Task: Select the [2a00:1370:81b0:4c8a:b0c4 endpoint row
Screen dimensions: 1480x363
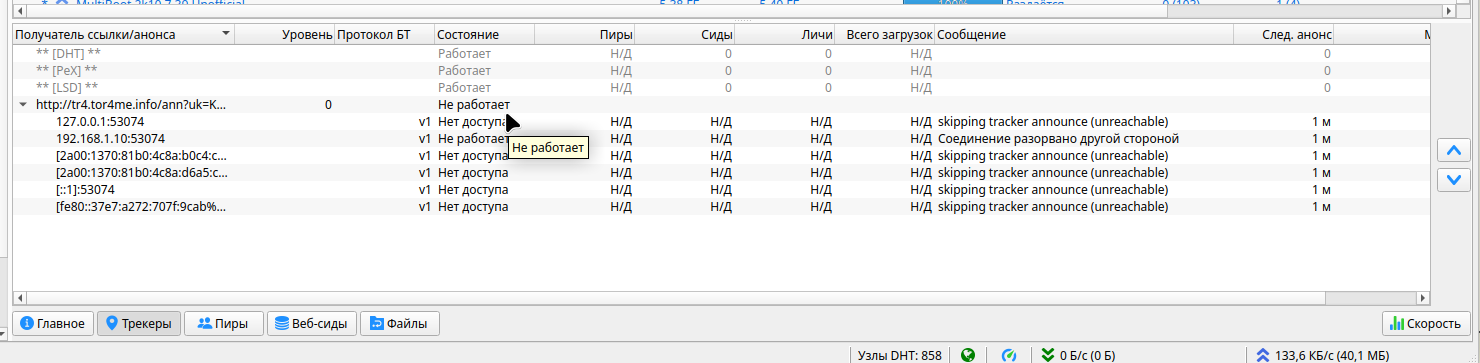Action: click(721, 155)
